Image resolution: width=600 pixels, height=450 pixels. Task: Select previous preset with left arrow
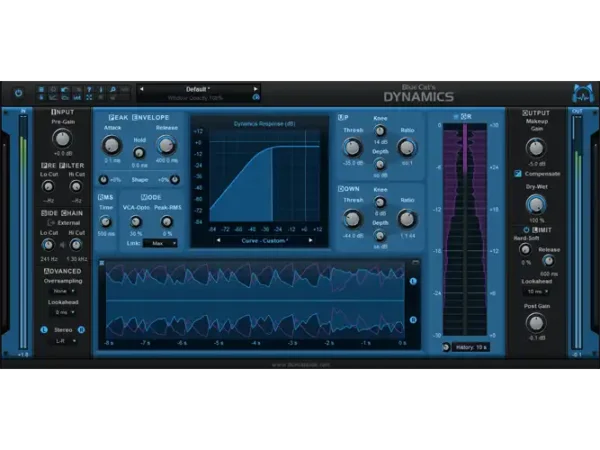coord(142,89)
